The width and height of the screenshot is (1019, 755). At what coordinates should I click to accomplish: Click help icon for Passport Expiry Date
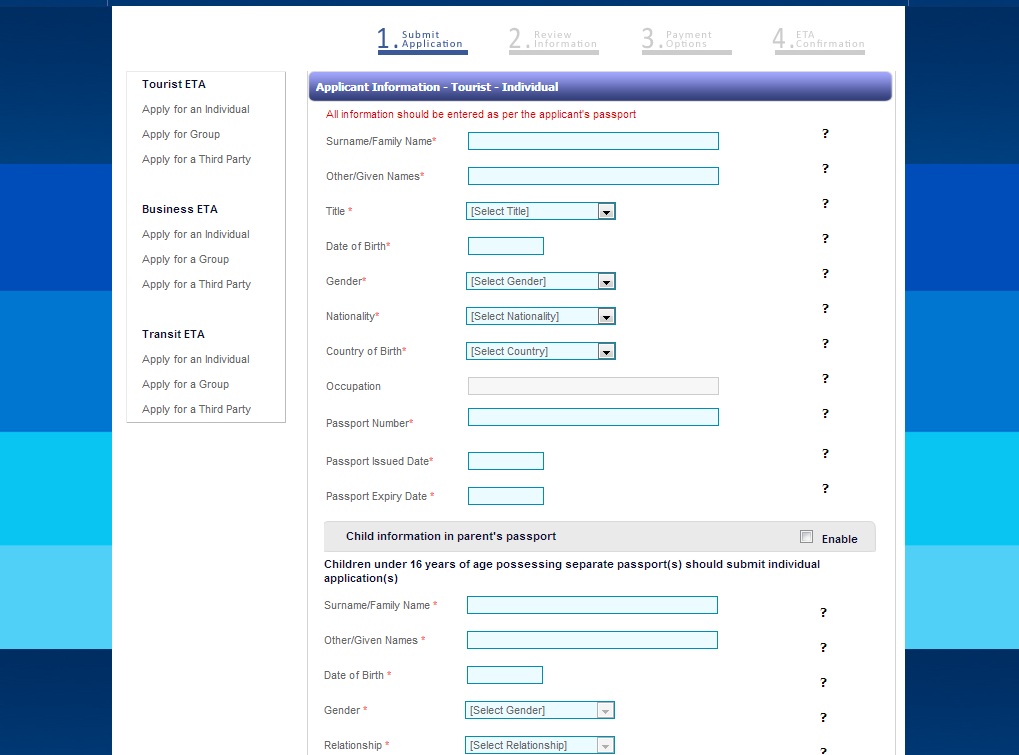tap(825, 489)
